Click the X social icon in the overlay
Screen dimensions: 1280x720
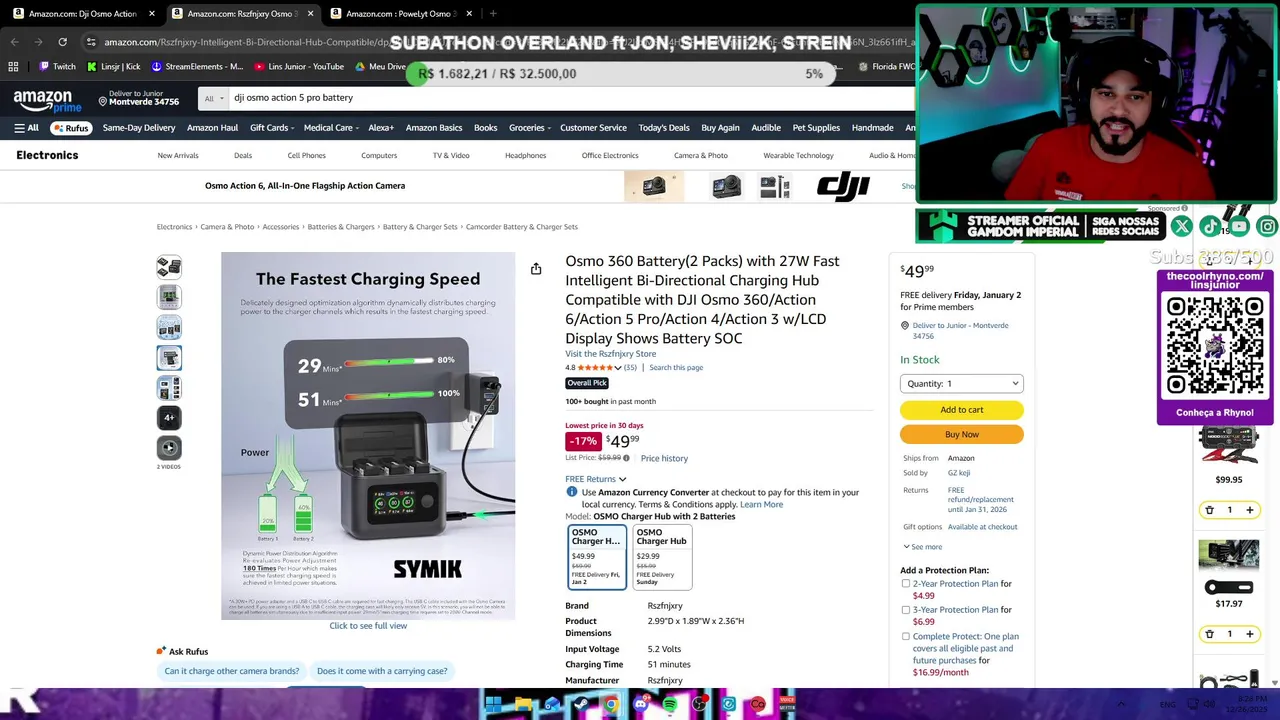pyautogui.click(x=1181, y=227)
